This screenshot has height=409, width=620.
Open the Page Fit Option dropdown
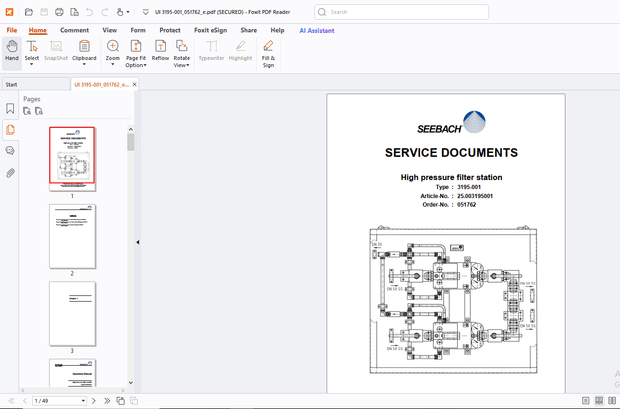pos(136,66)
